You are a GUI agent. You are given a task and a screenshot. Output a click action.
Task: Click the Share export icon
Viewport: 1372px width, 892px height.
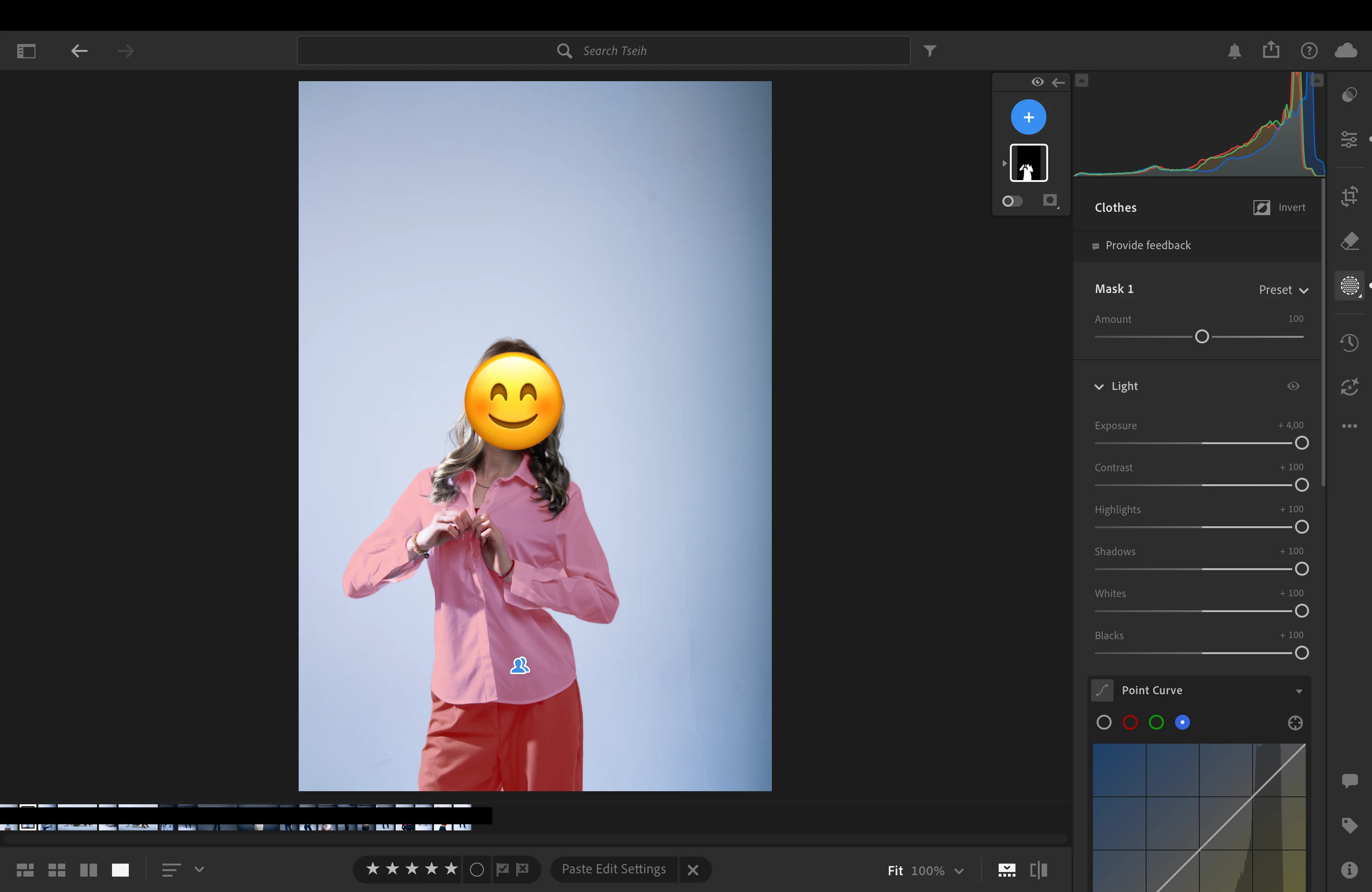pos(1271,51)
